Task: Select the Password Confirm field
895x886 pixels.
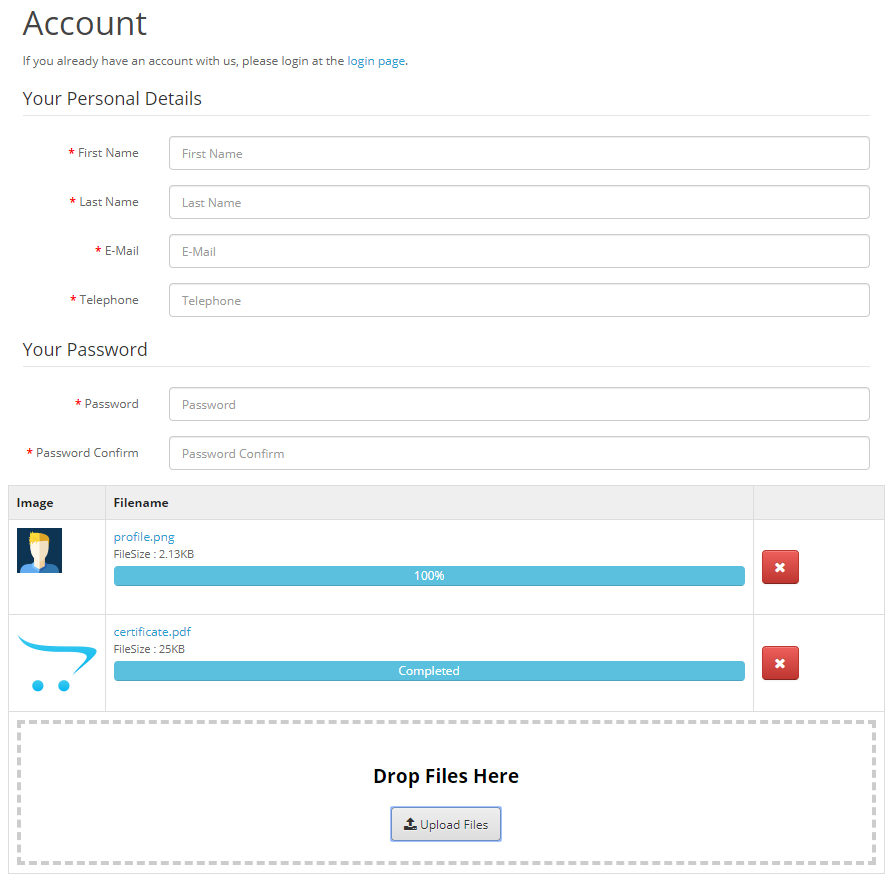Action: coord(519,453)
